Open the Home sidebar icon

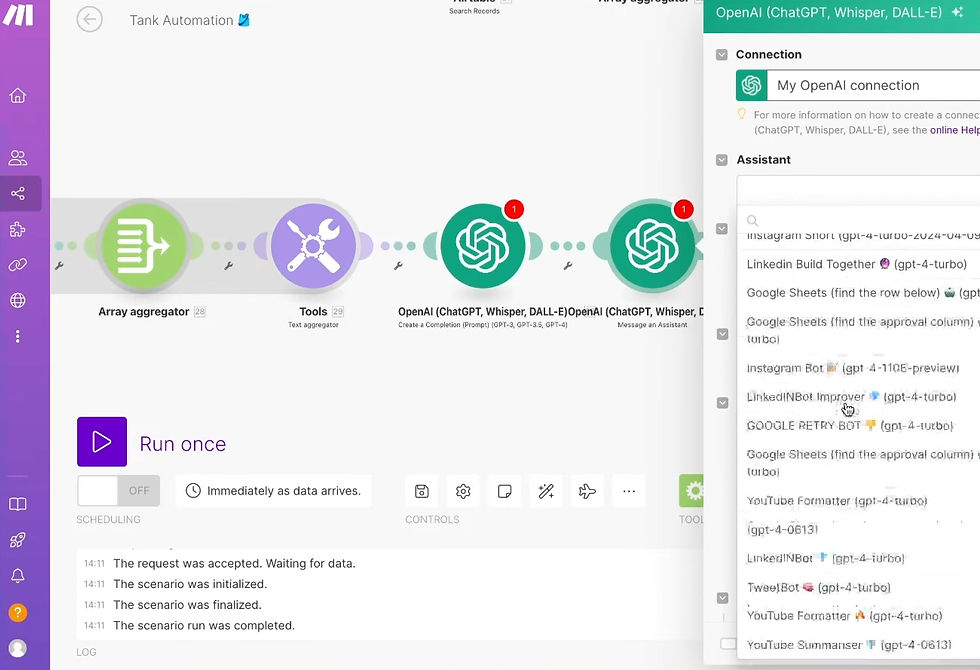tap(18, 96)
